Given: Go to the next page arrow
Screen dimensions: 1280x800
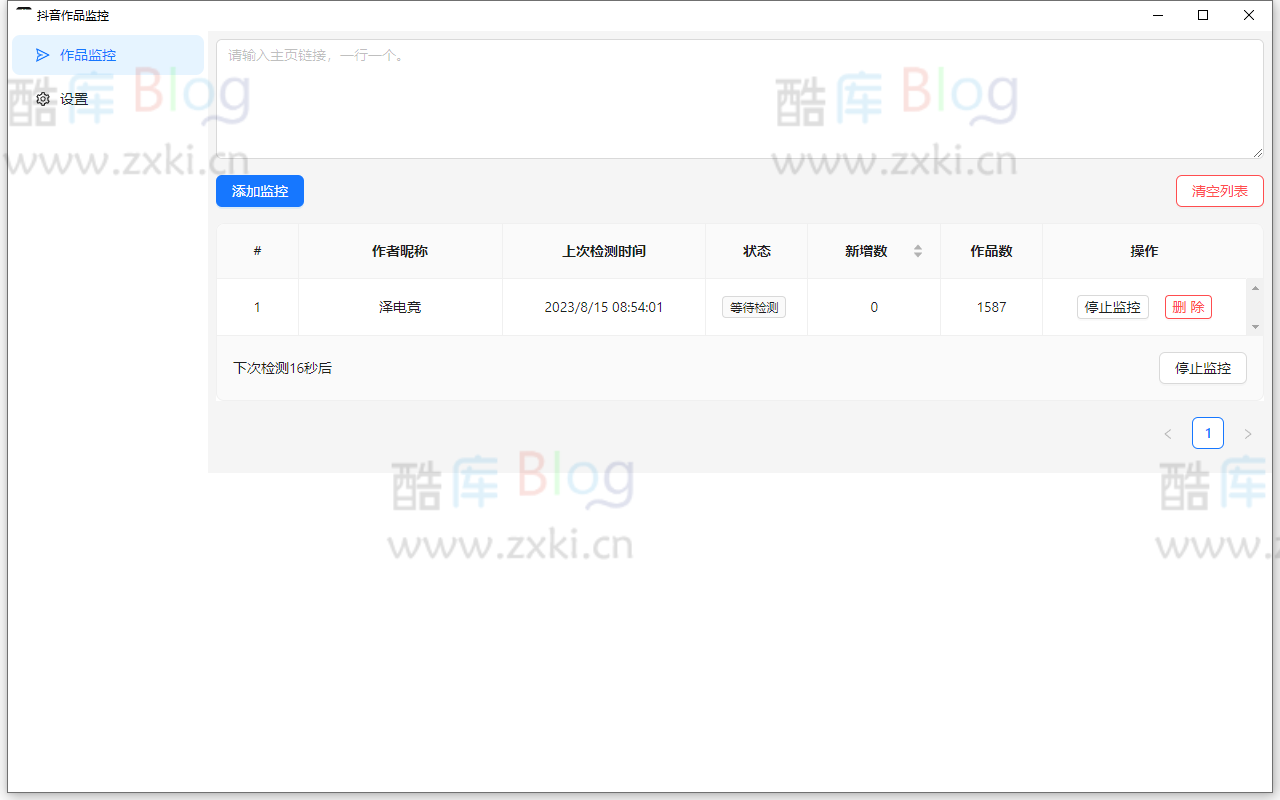Looking at the screenshot, I should (x=1247, y=434).
